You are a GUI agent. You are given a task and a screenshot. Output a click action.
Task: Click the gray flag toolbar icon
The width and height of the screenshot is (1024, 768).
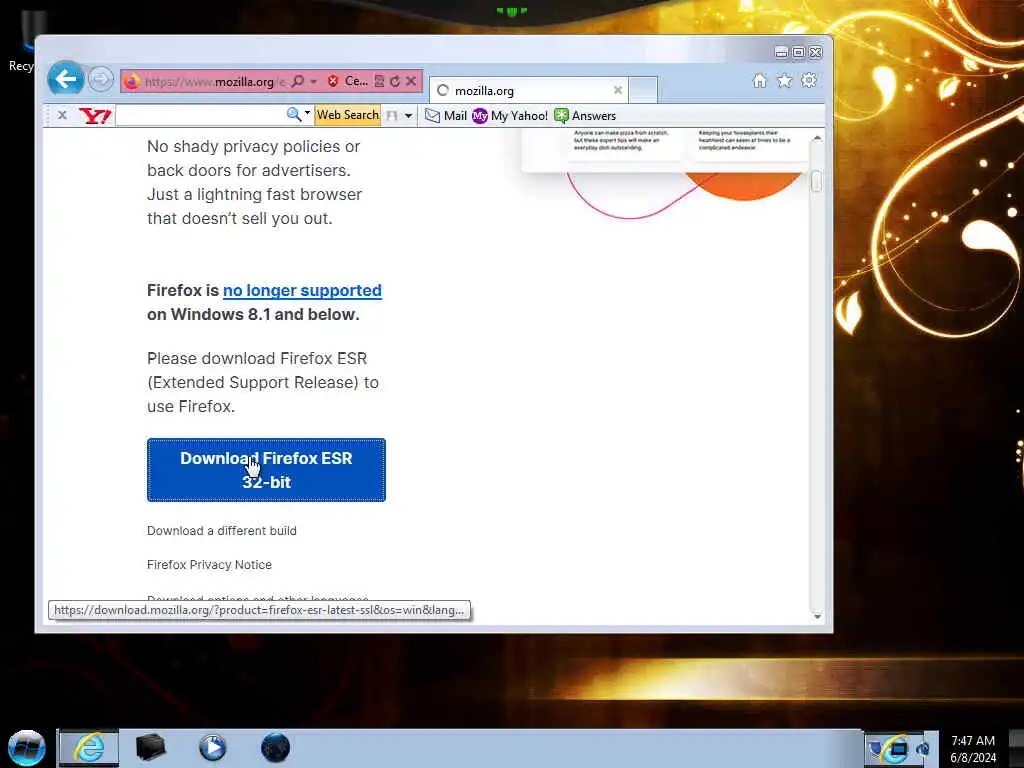click(x=392, y=116)
